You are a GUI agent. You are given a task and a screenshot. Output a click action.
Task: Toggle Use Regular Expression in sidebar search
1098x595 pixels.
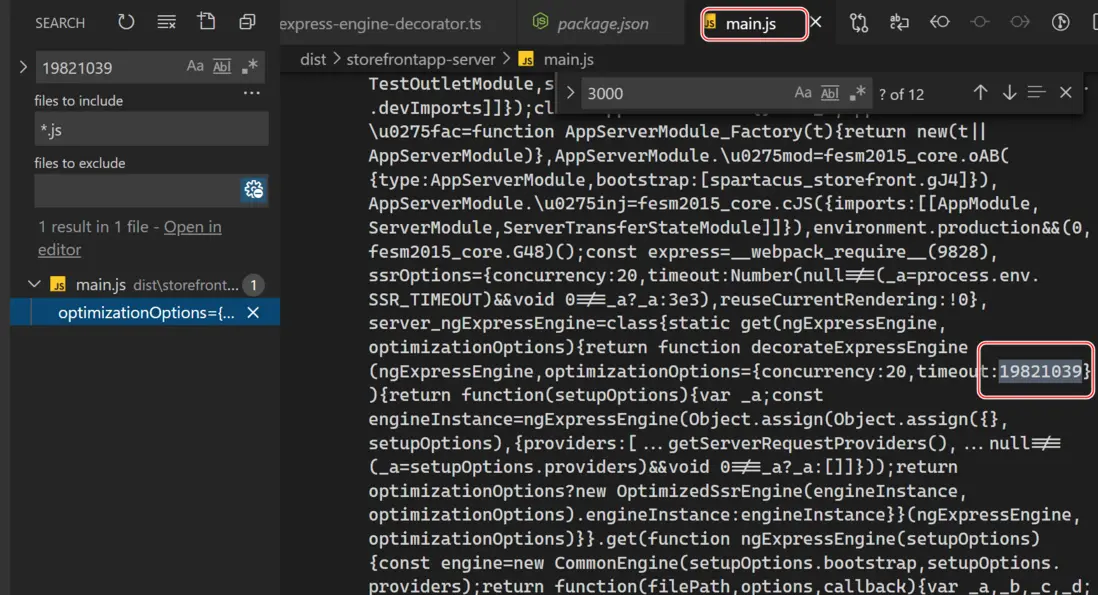(249, 66)
